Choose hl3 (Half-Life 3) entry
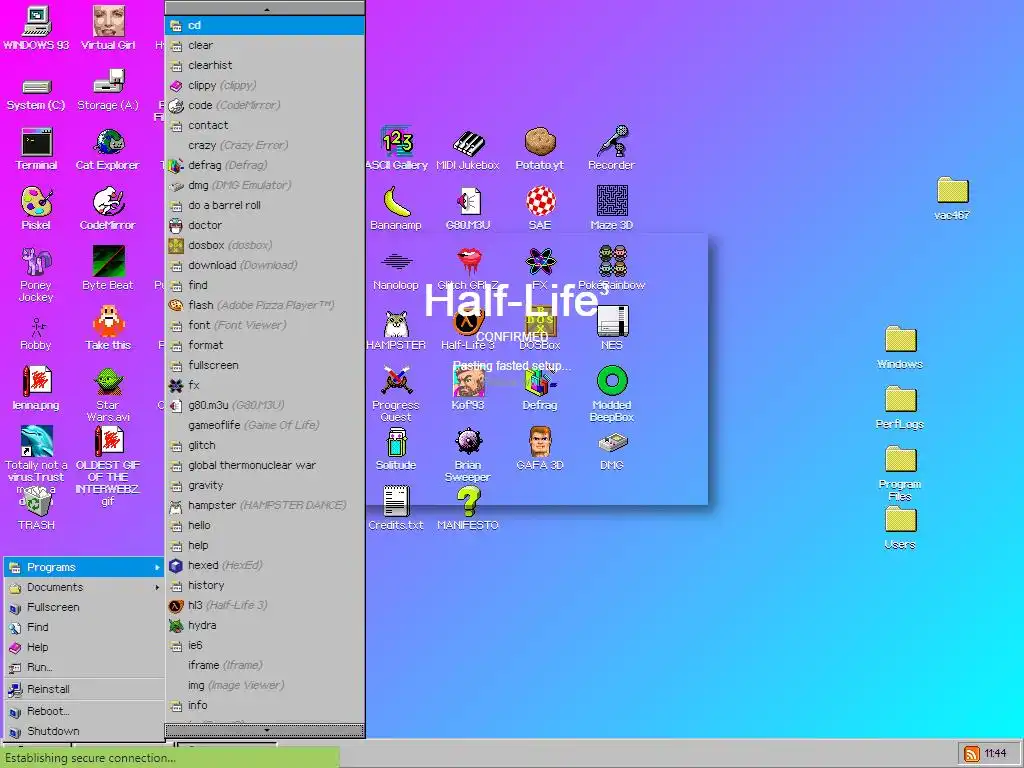Viewport: 1024px width, 768px height. point(265,605)
